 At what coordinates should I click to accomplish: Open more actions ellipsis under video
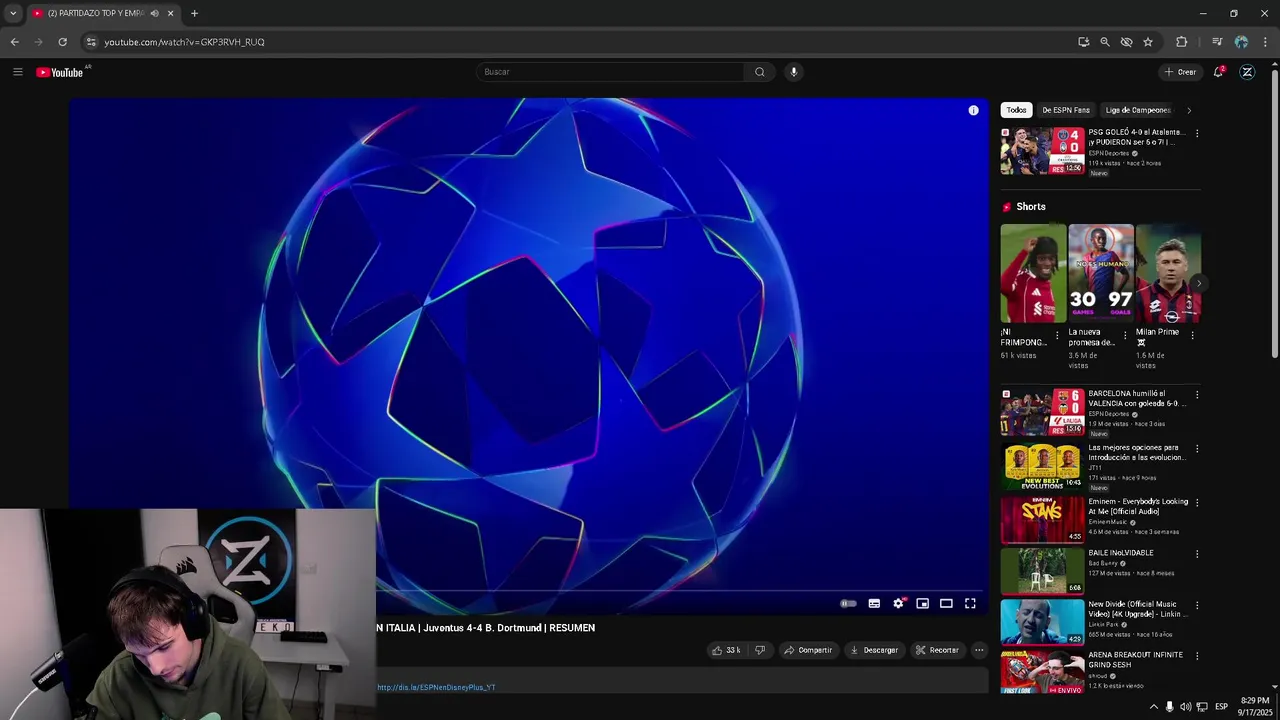pyautogui.click(x=979, y=650)
